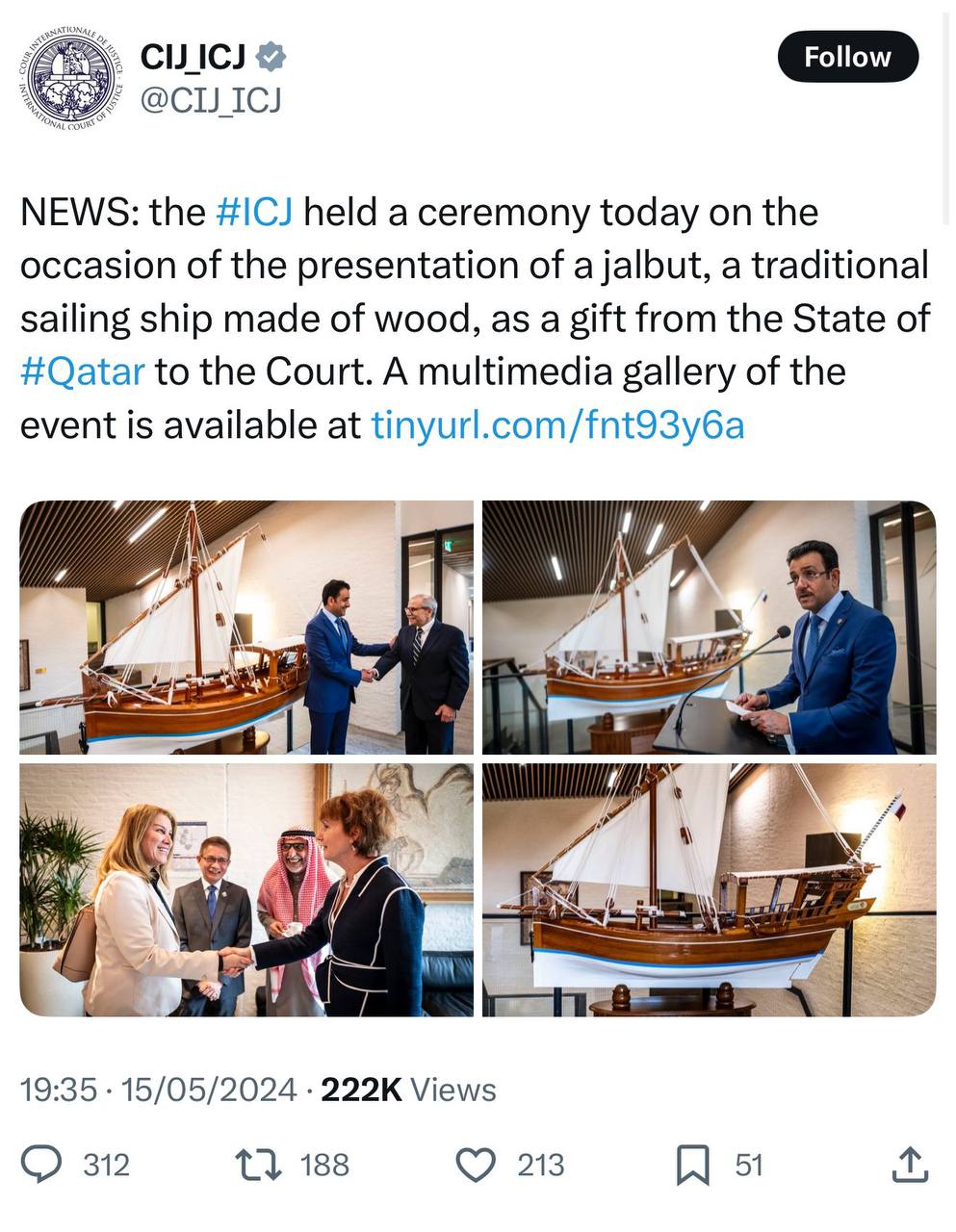Open the handshake beside ship photo
Screen dimensions: 956x1232
point(246,627)
